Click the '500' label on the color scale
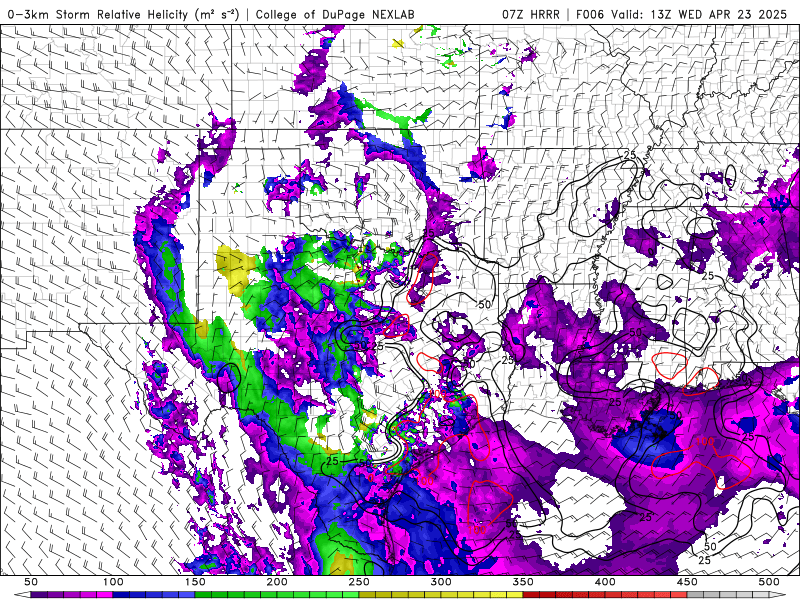 point(769,582)
